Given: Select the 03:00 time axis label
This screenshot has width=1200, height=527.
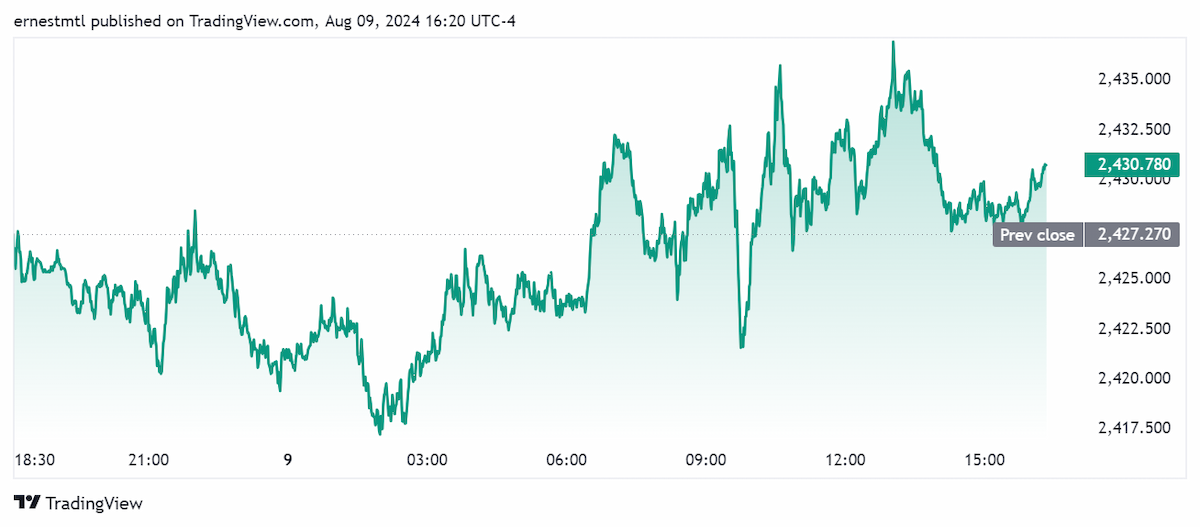Looking at the screenshot, I should (x=427, y=460).
